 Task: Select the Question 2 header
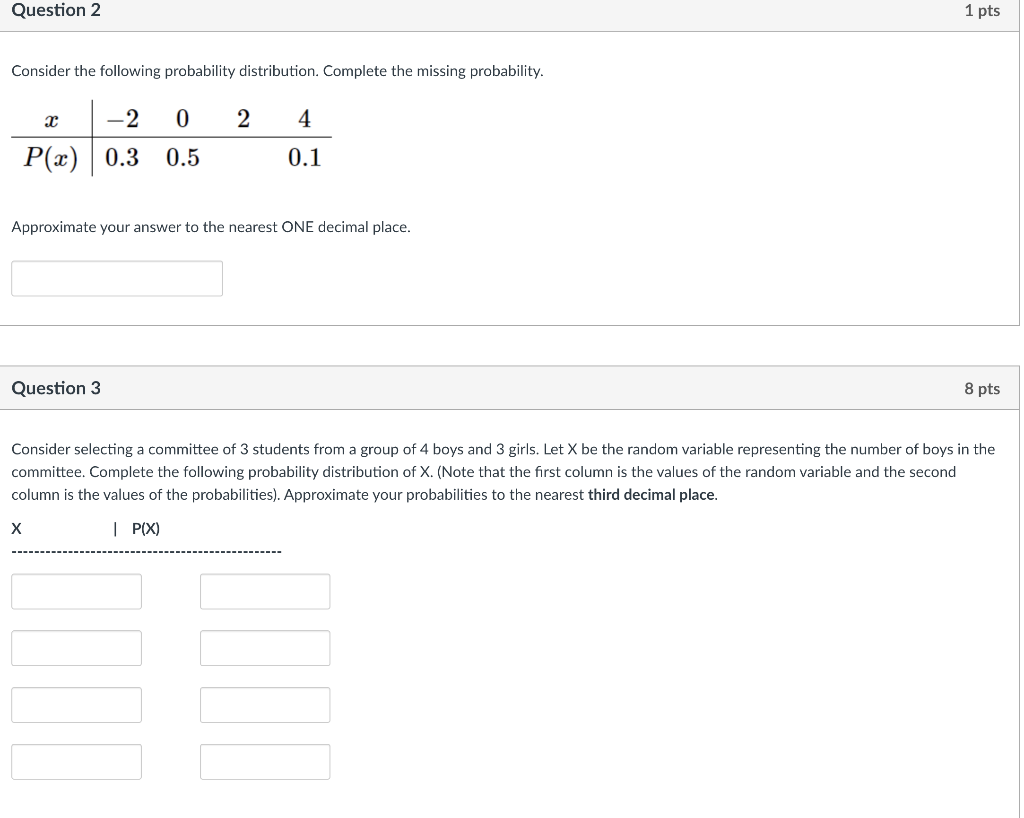(x=55, y=10)
